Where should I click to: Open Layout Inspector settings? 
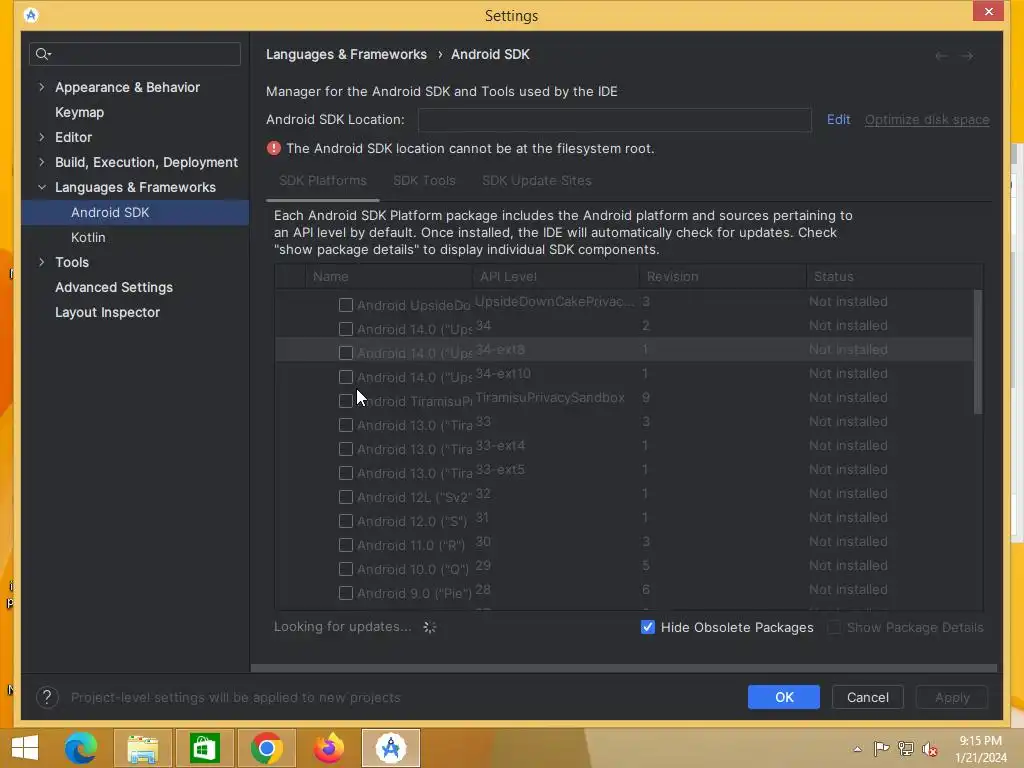click(107, 312)
